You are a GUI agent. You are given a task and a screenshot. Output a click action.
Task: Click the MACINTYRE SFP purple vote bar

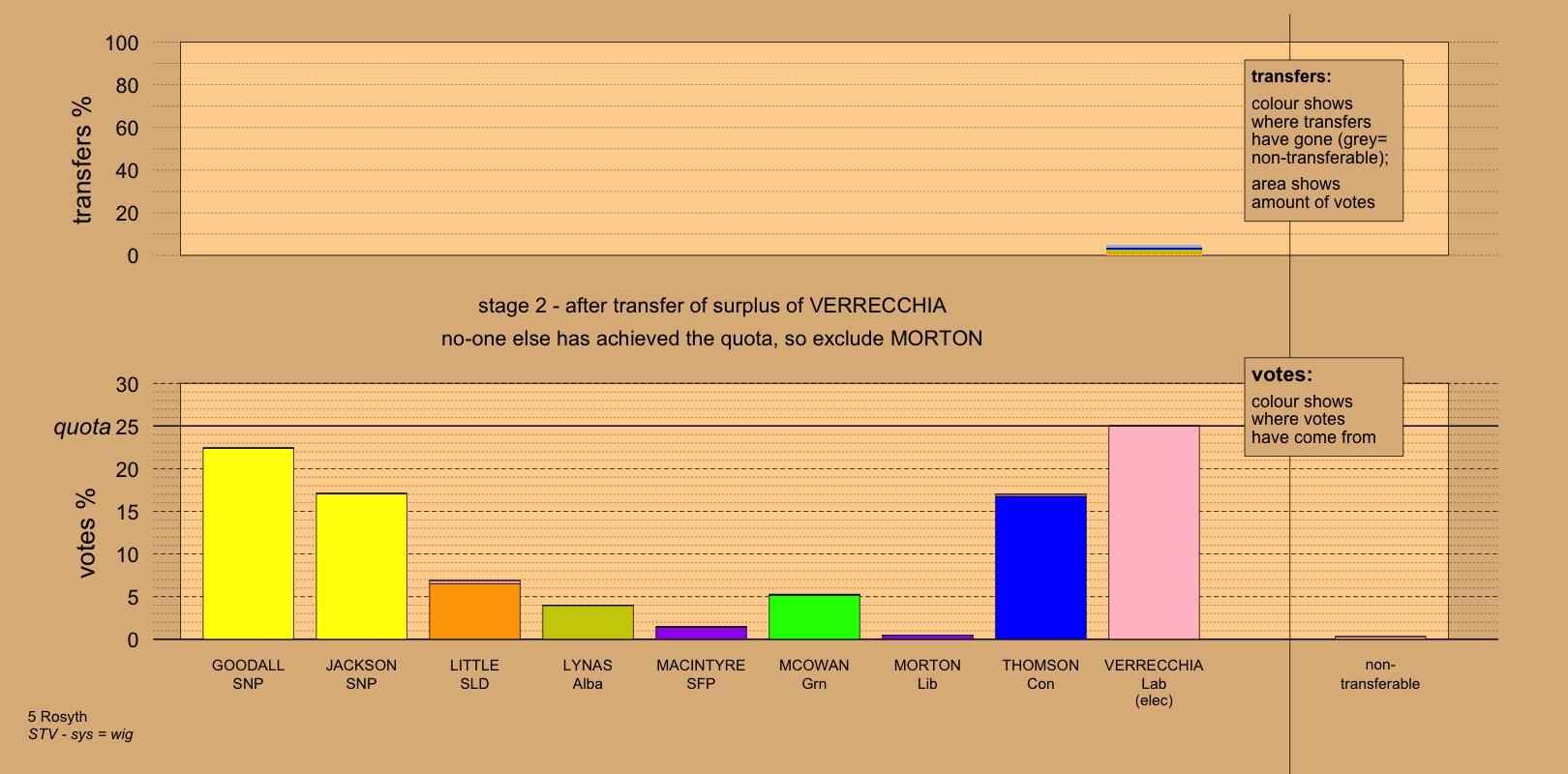pos(701,633)
